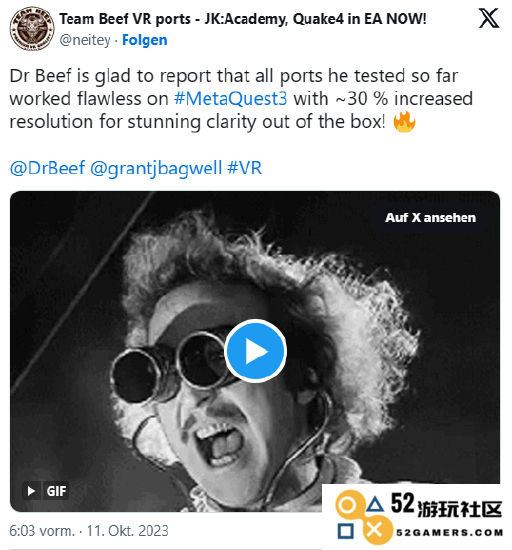Click the 52 gamers controller-symbol logo

pyautogui.click(x=363, y=517)
